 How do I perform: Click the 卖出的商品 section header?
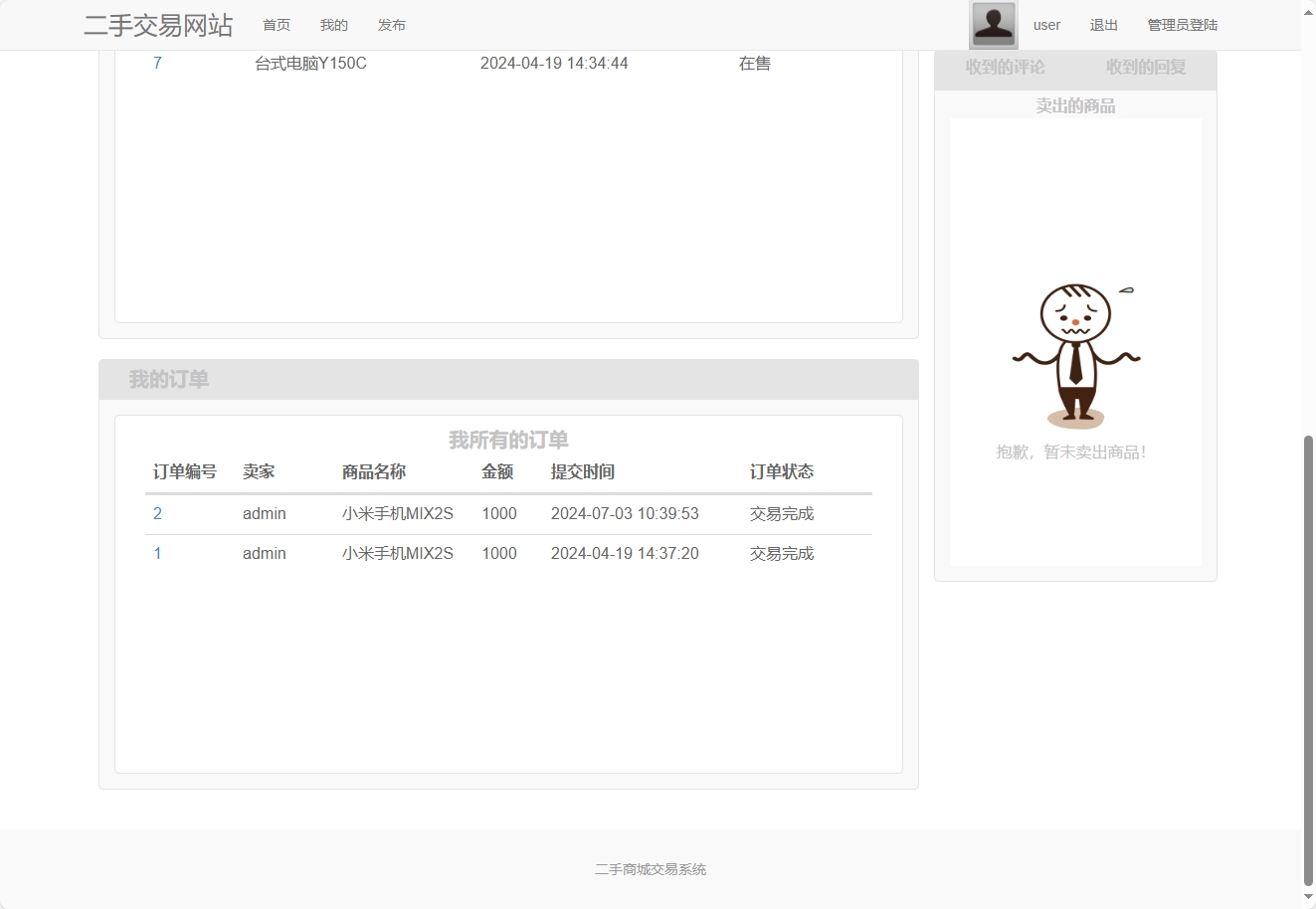[1075, 104]
